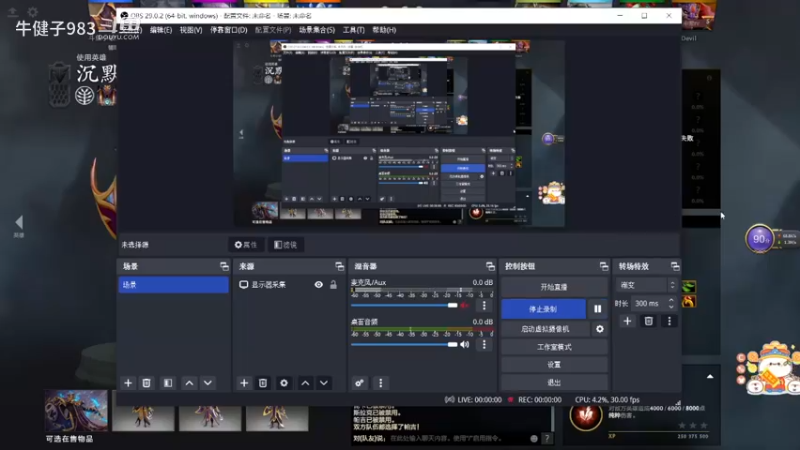Click the game settings gear at top-left
The height and width of the screenshot is (450, 800).
tap(33, 11)
